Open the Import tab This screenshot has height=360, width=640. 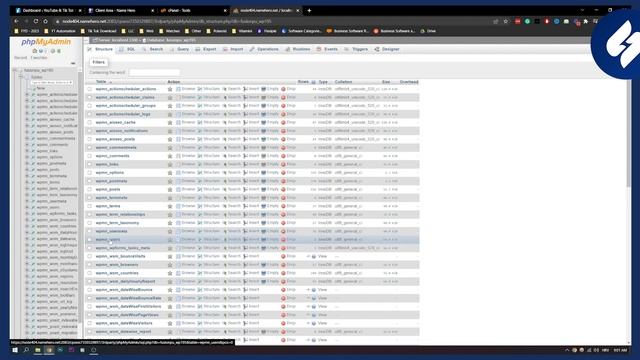[x=233, y=49]
